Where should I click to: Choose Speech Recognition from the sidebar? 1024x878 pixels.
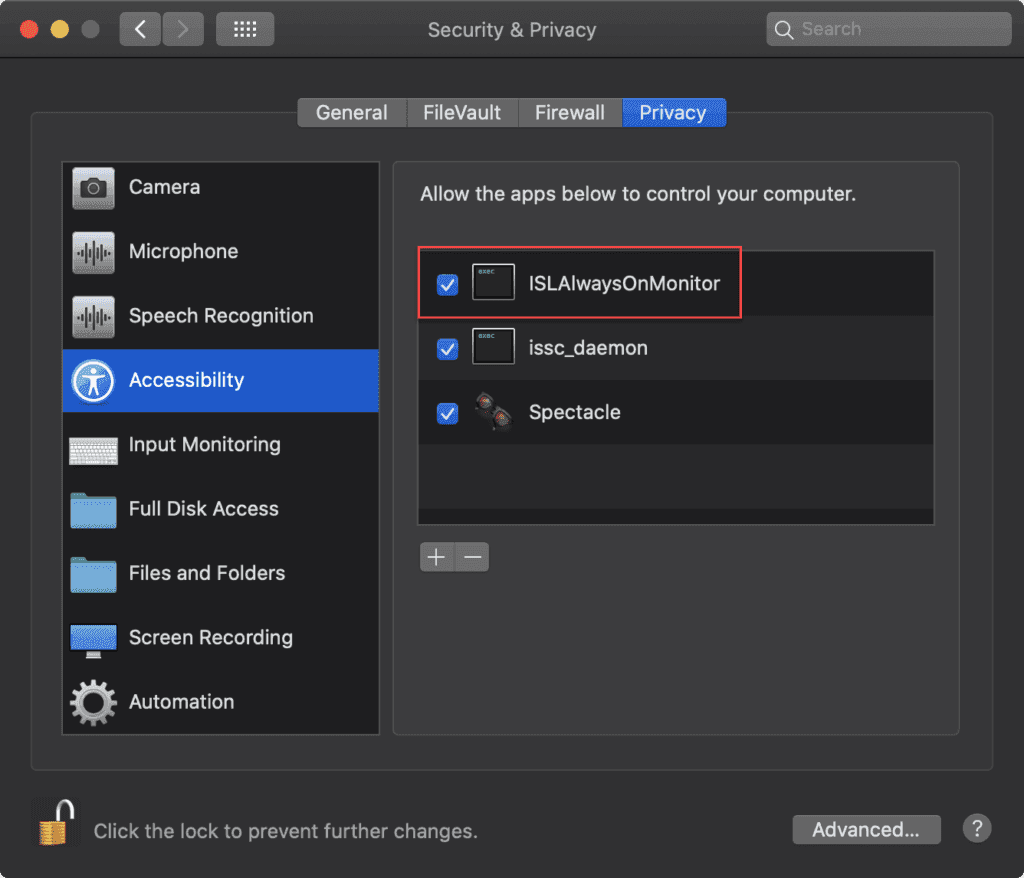pyautogui.click(x=220, y=316)
